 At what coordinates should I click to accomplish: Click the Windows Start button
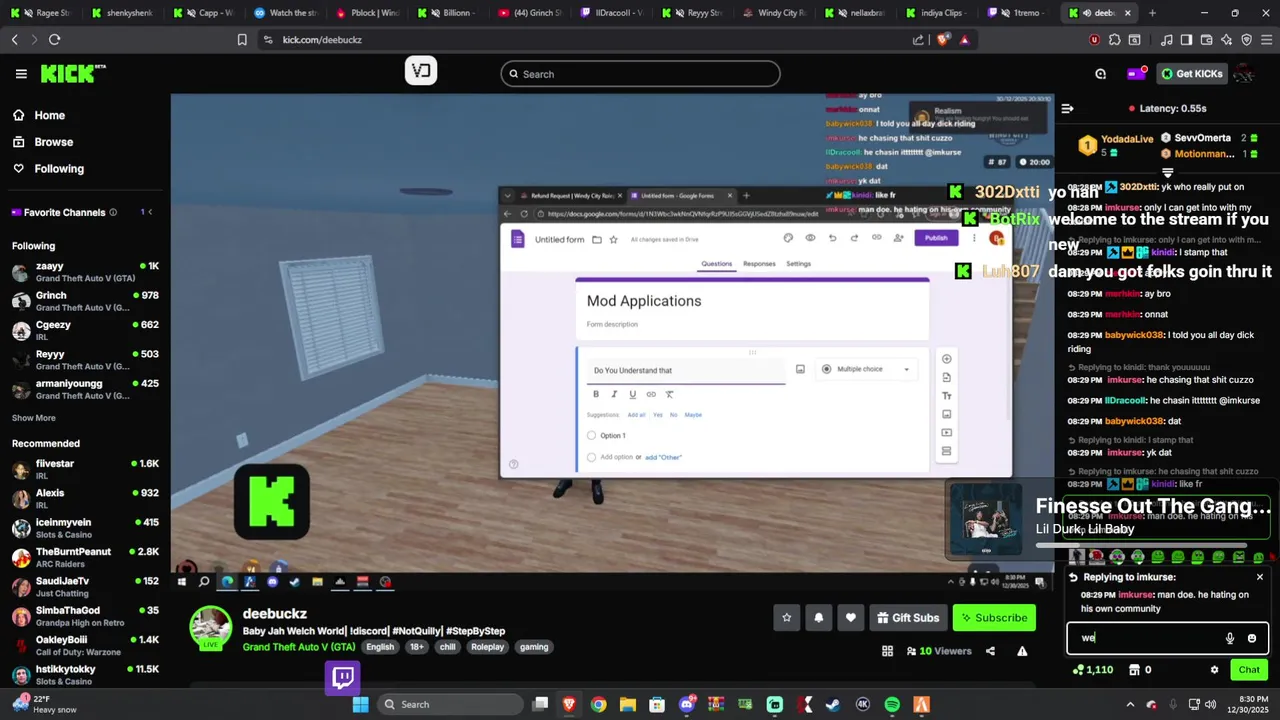pos(360,705)
